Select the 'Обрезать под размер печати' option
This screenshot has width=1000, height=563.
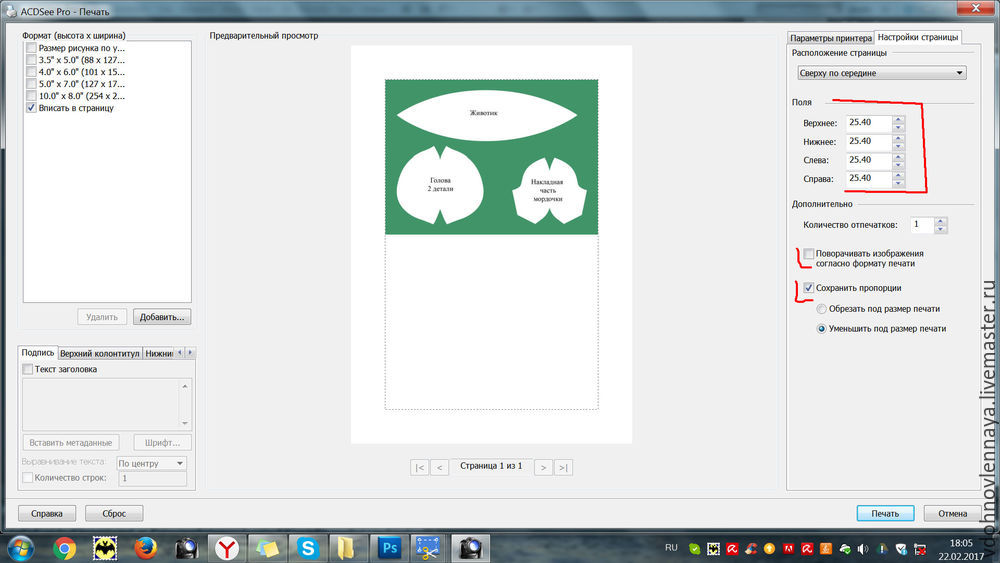click(822, 309)
